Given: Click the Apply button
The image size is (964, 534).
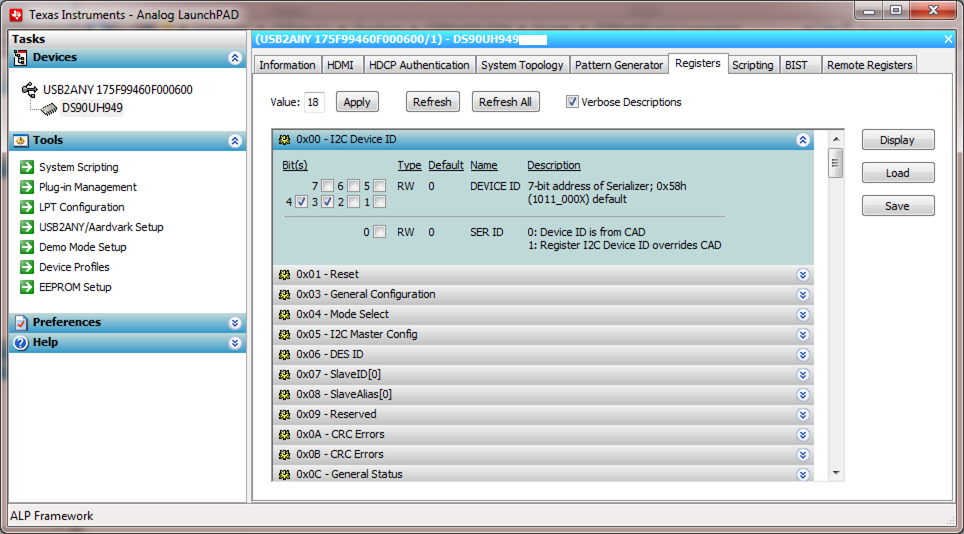Looking at the screenshot, I should pyautogui.click(x=357, y=102).
